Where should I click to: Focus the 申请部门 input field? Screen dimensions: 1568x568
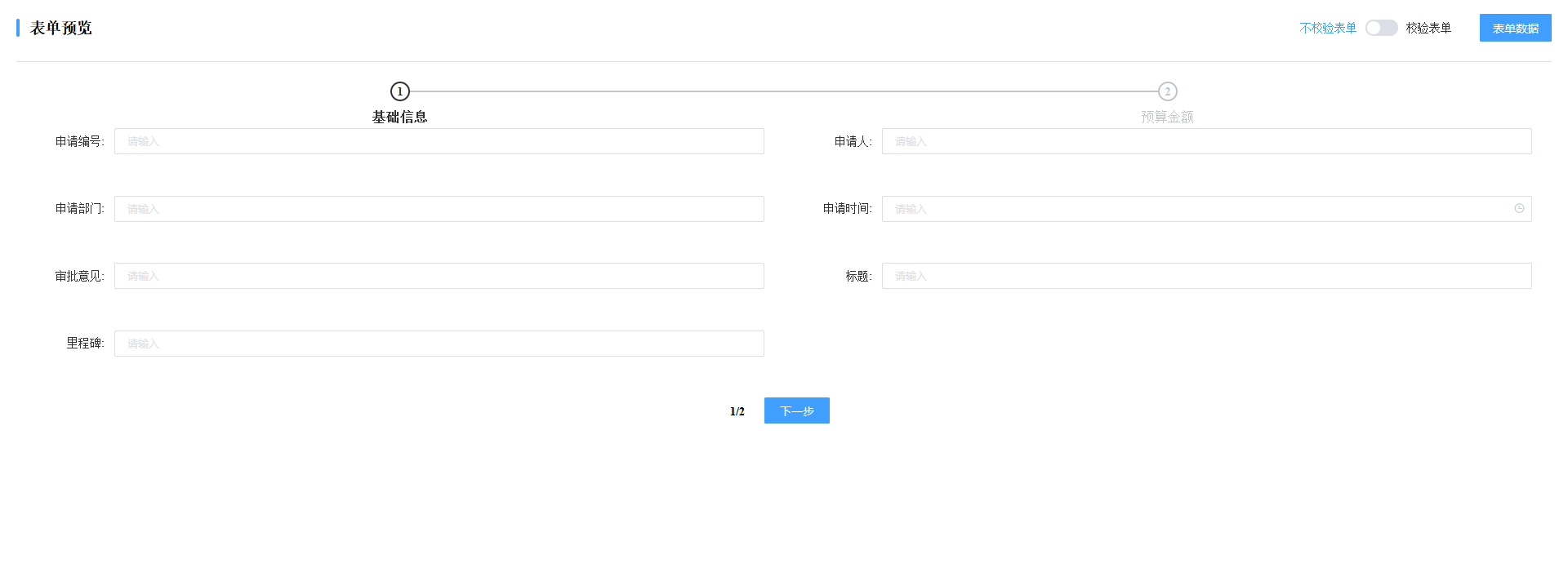(x=439, y=209)
